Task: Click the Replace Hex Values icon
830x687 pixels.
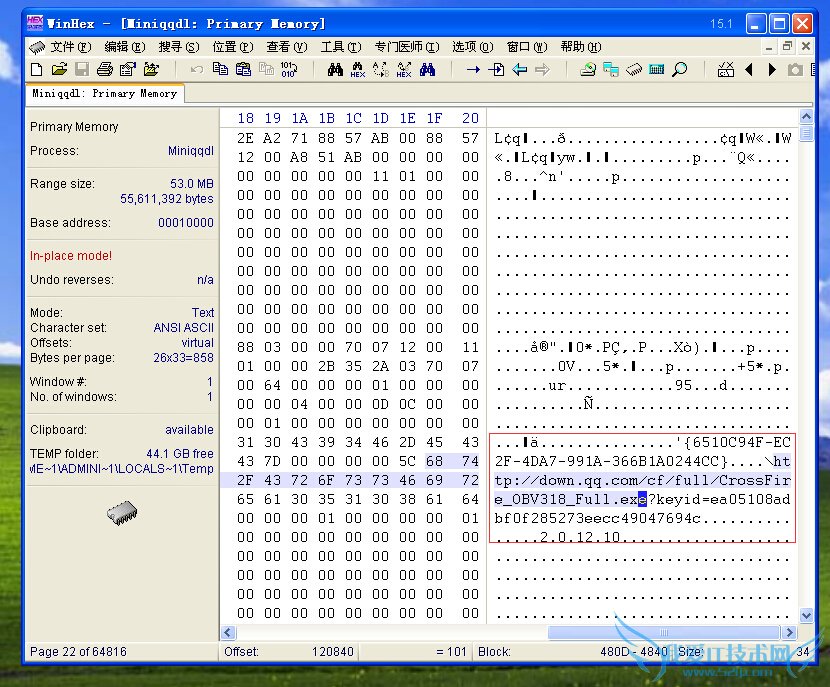Action: point(404,69)
